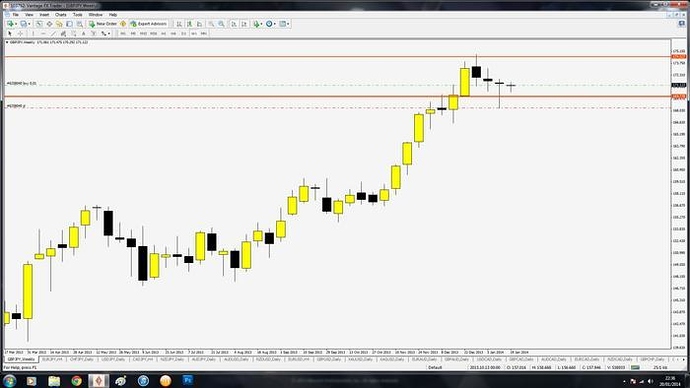Screen dimensions: 690x388
Task: Open the volume control in tray
Action: (x=650, y=381)
